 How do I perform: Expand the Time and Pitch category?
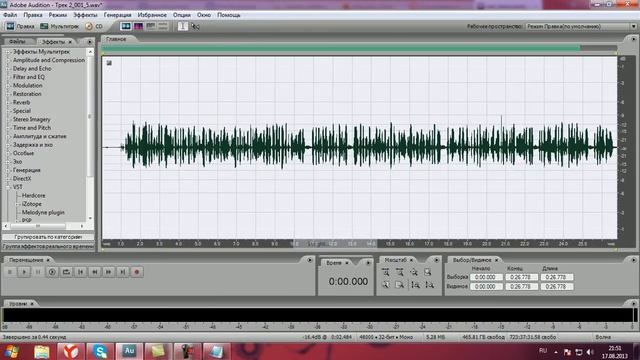coord(8,128)
